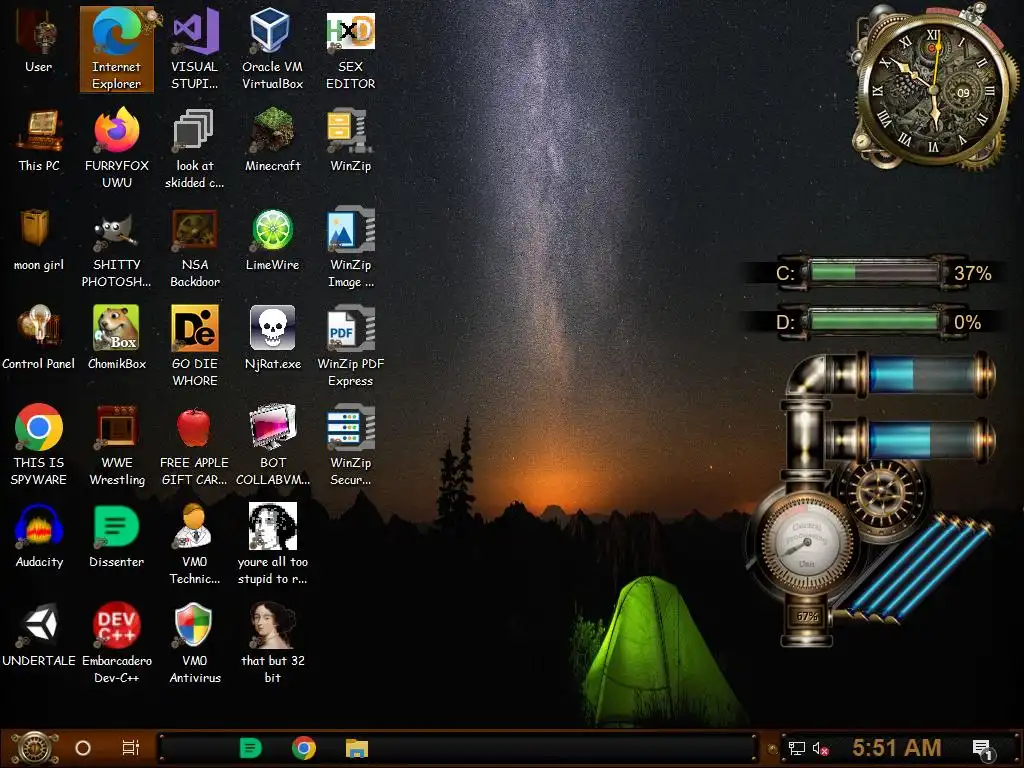1024x768 pixels.
Task: Launch SHITTY PHOTOSH... GIMP icon
Action: [x=117, y=248]
